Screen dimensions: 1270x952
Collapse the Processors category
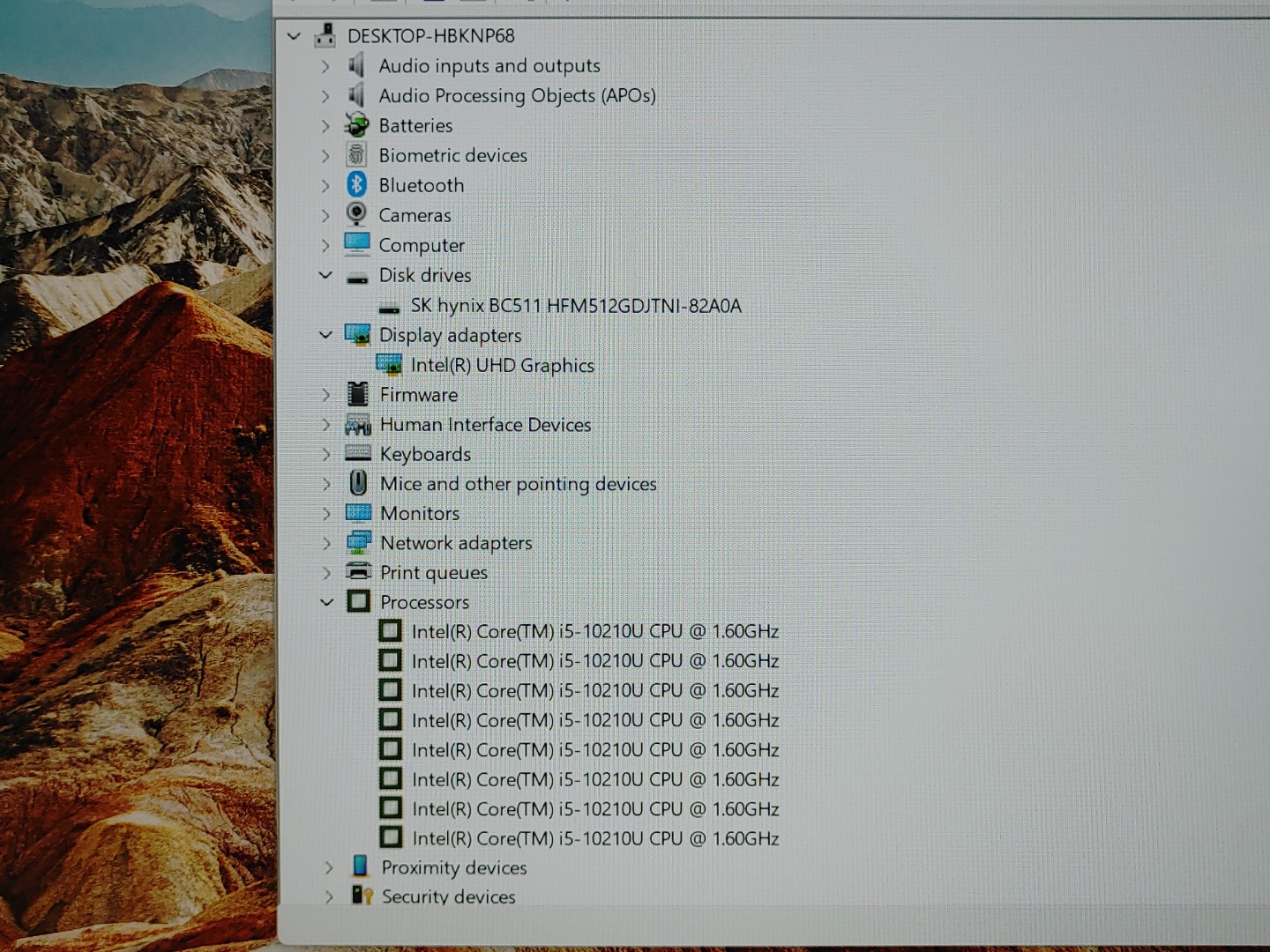click(326, 602)
